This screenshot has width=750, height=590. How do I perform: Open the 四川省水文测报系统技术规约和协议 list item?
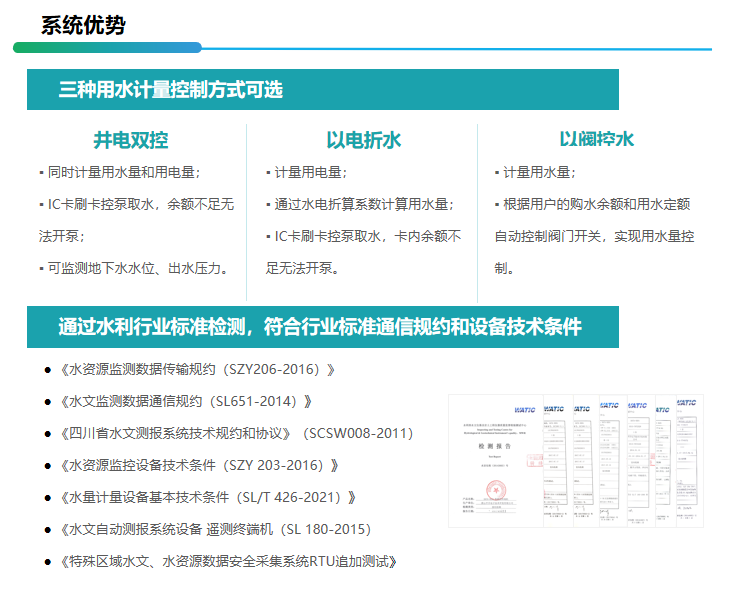(x=236, y=433)
